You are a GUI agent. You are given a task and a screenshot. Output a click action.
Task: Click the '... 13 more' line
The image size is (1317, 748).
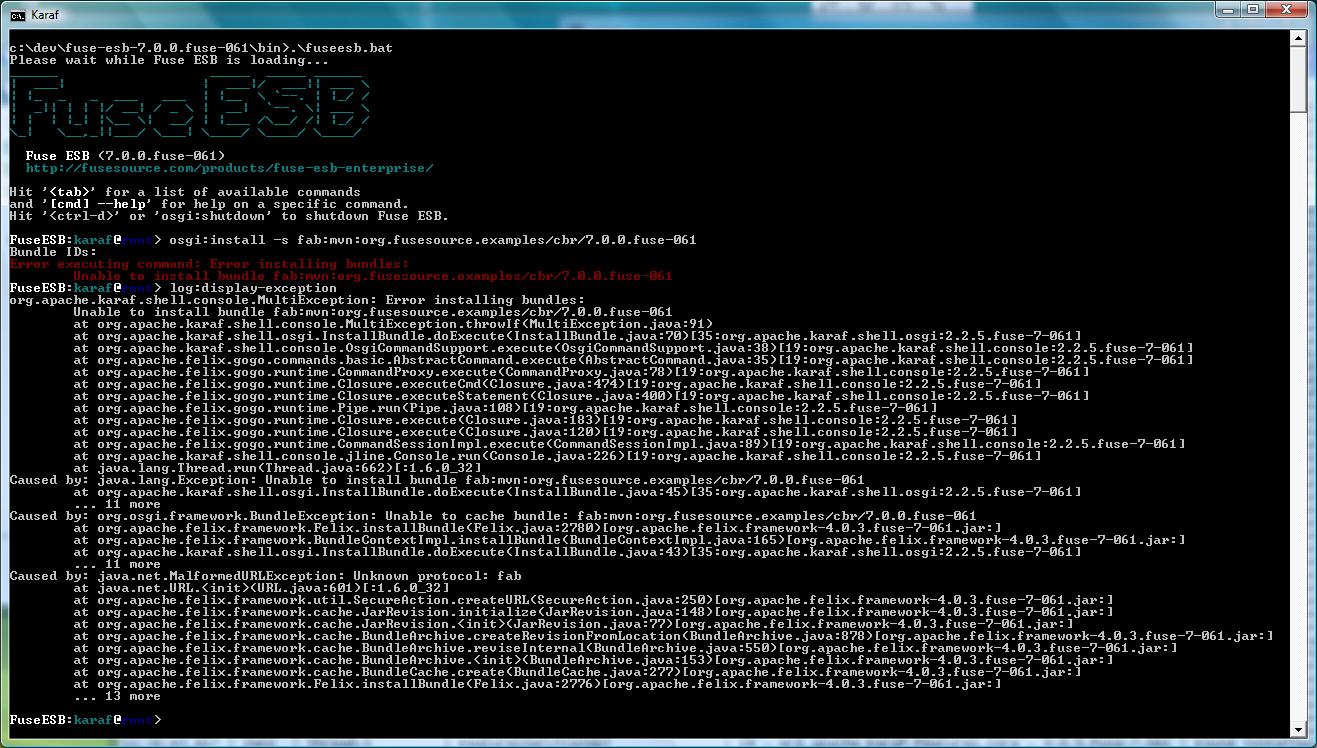pos(117,696)
